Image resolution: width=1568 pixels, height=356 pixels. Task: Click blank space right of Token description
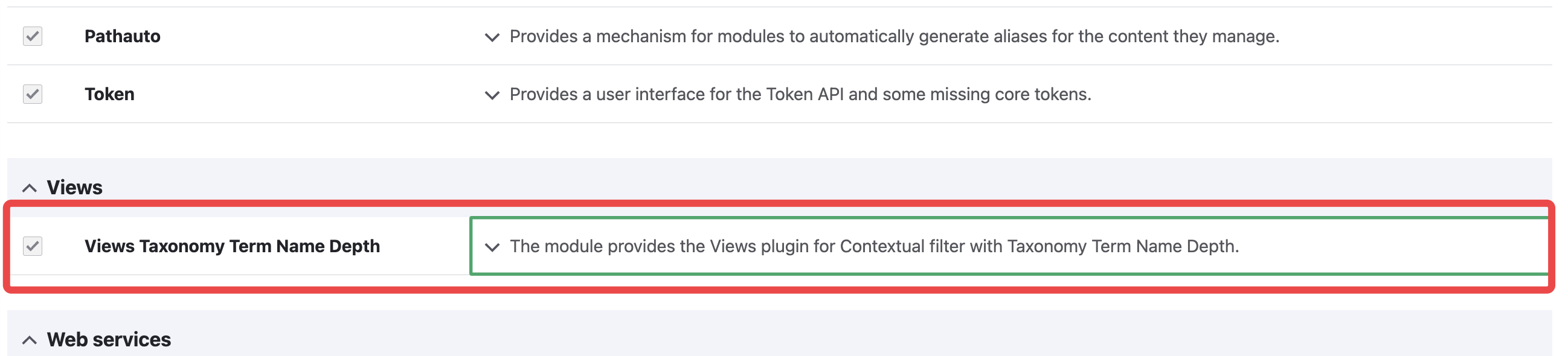click(x=1321, y=94)
